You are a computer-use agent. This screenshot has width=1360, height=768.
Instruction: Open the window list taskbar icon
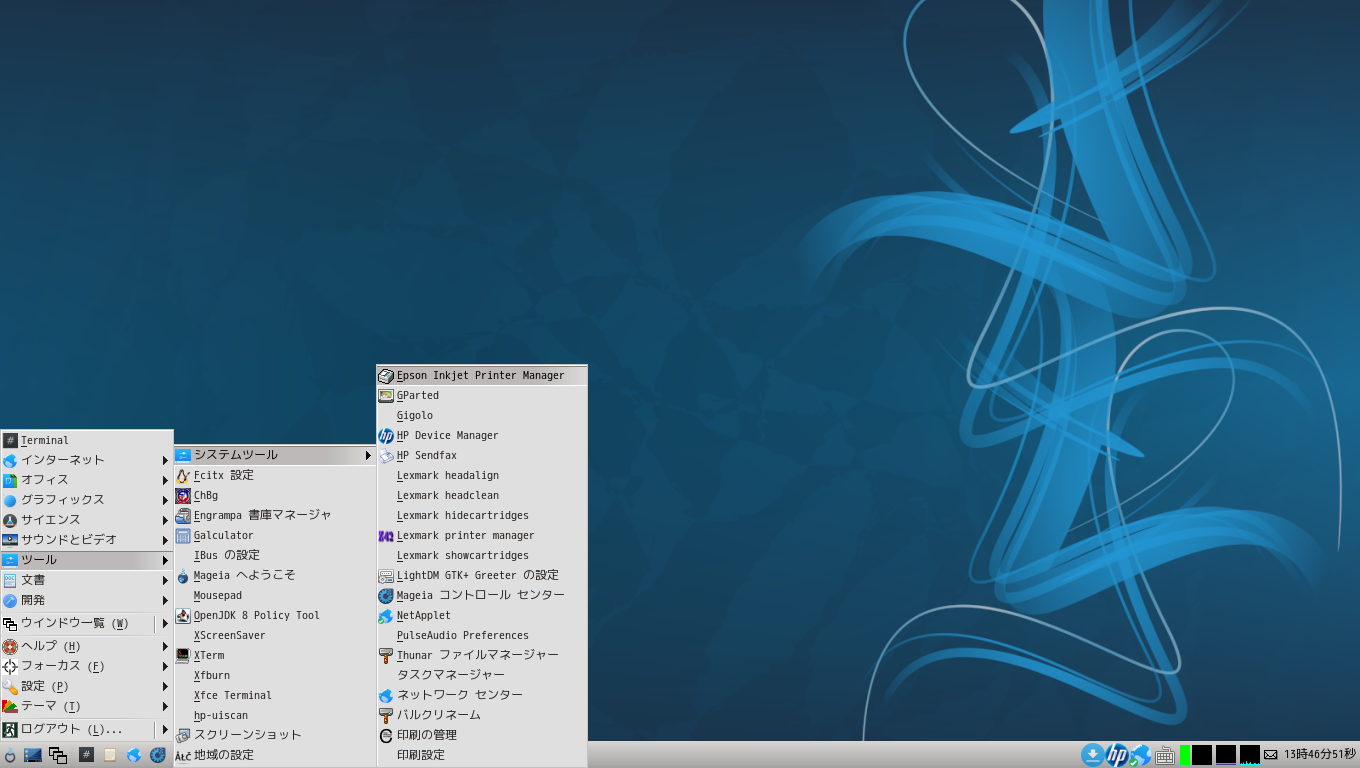[58, 755]
